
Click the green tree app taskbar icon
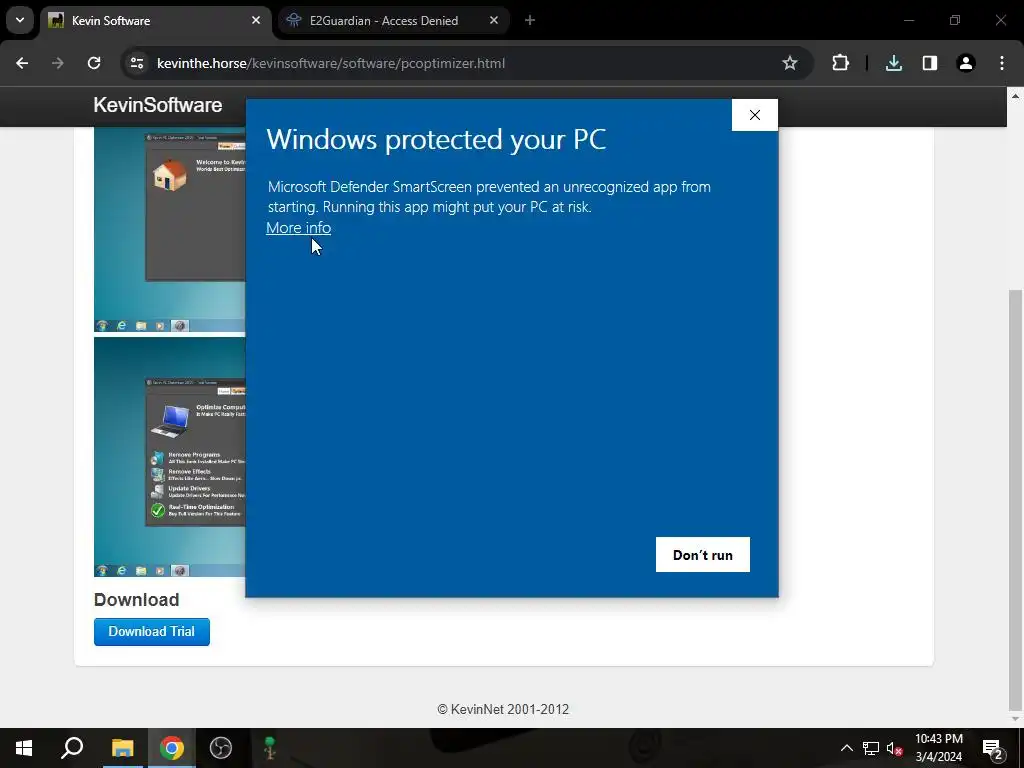(x=270, y=748)
